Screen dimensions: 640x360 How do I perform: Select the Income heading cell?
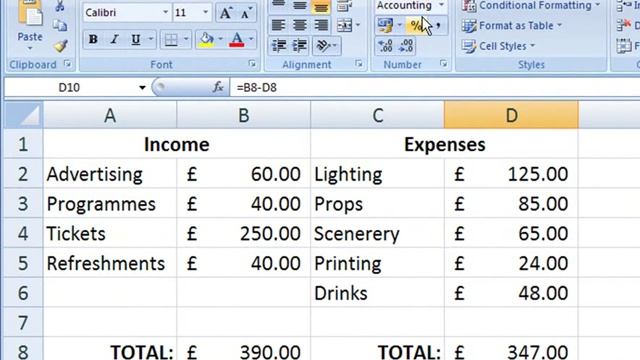pos(177,144)
